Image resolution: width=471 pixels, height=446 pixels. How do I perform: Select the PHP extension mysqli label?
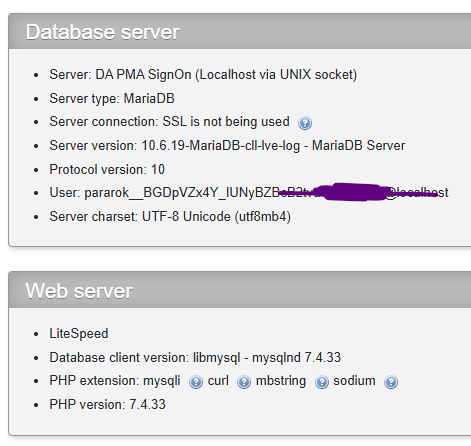[x=115, y=381]
